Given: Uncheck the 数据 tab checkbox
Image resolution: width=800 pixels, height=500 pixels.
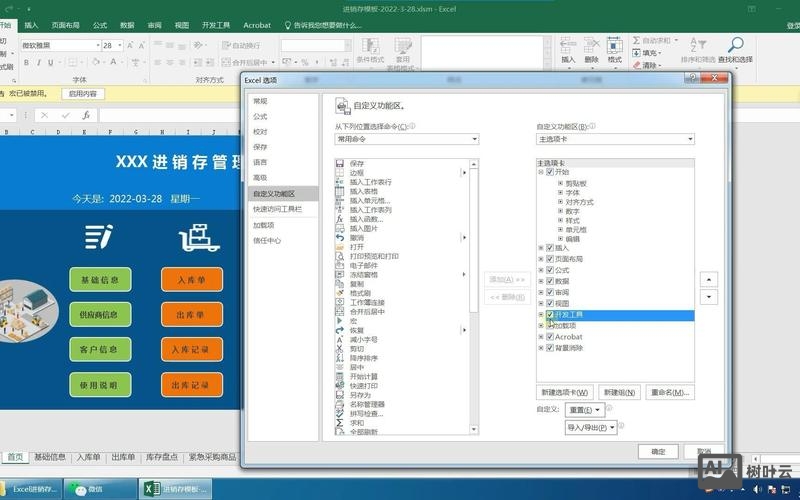Looking at the screenshot, I should coord(550,281).
